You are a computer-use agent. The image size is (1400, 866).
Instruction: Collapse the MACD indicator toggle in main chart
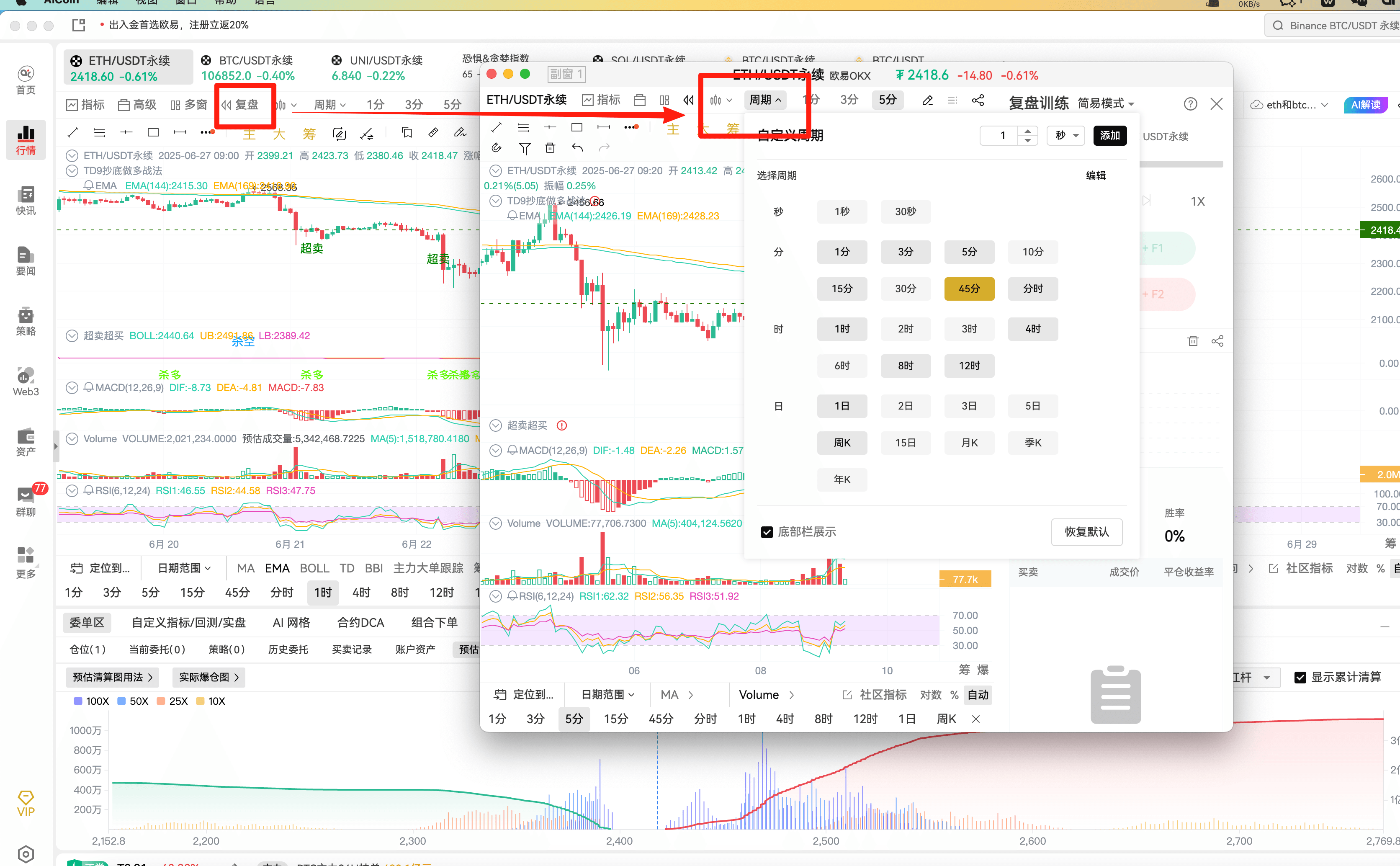pyautogui.click(x=72, y=388)
